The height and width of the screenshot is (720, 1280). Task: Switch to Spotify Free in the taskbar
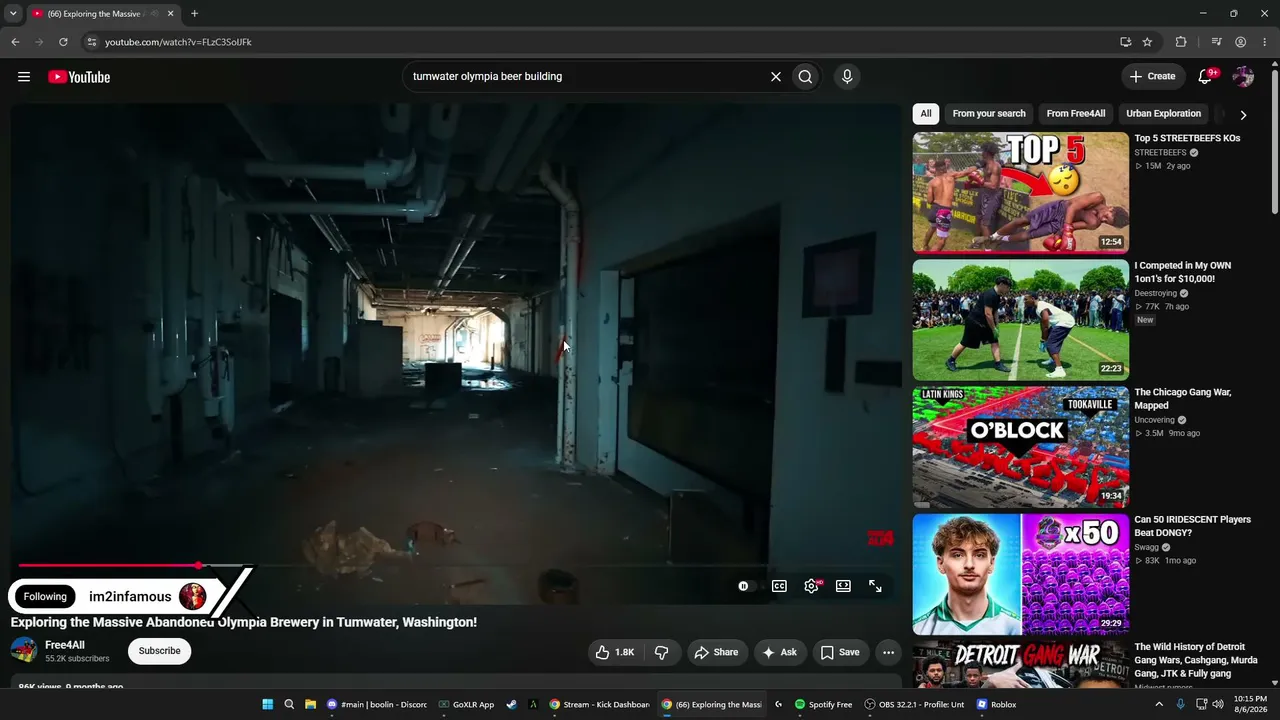pos(823,704)
